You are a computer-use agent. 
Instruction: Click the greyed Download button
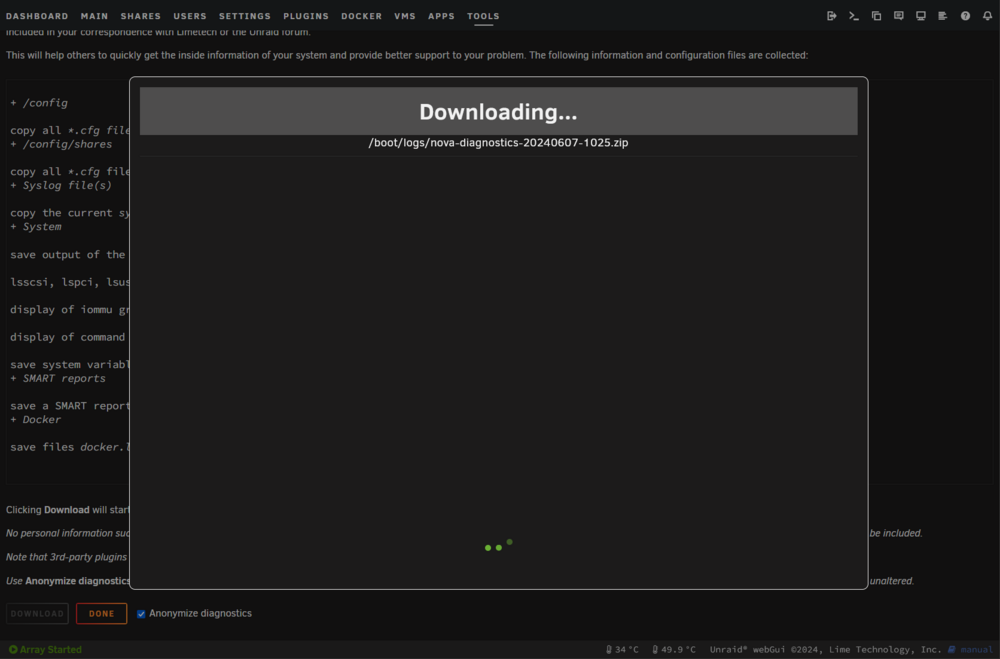37,614
